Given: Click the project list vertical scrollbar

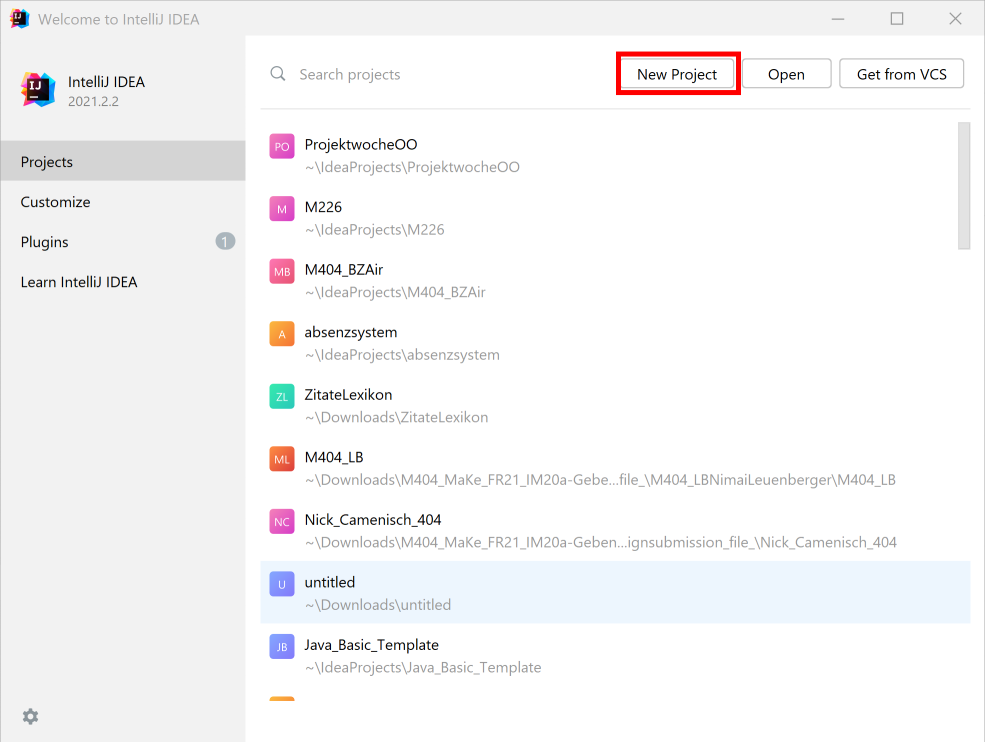Looking at the screenshot, I should click(x=964, y=186).
